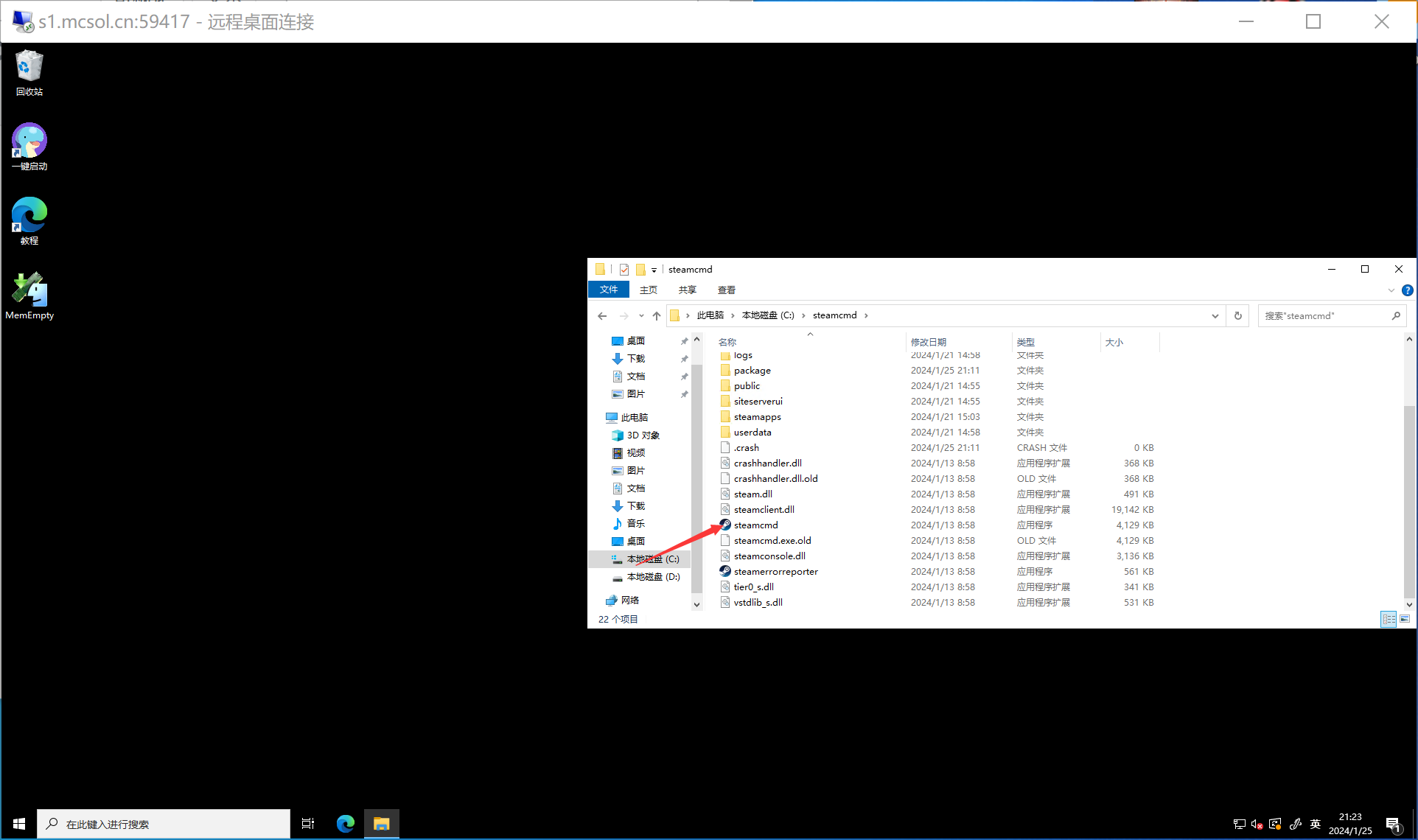
Task: Launch the MemEmpty desktop icon
Action: [x=29, y=295]
